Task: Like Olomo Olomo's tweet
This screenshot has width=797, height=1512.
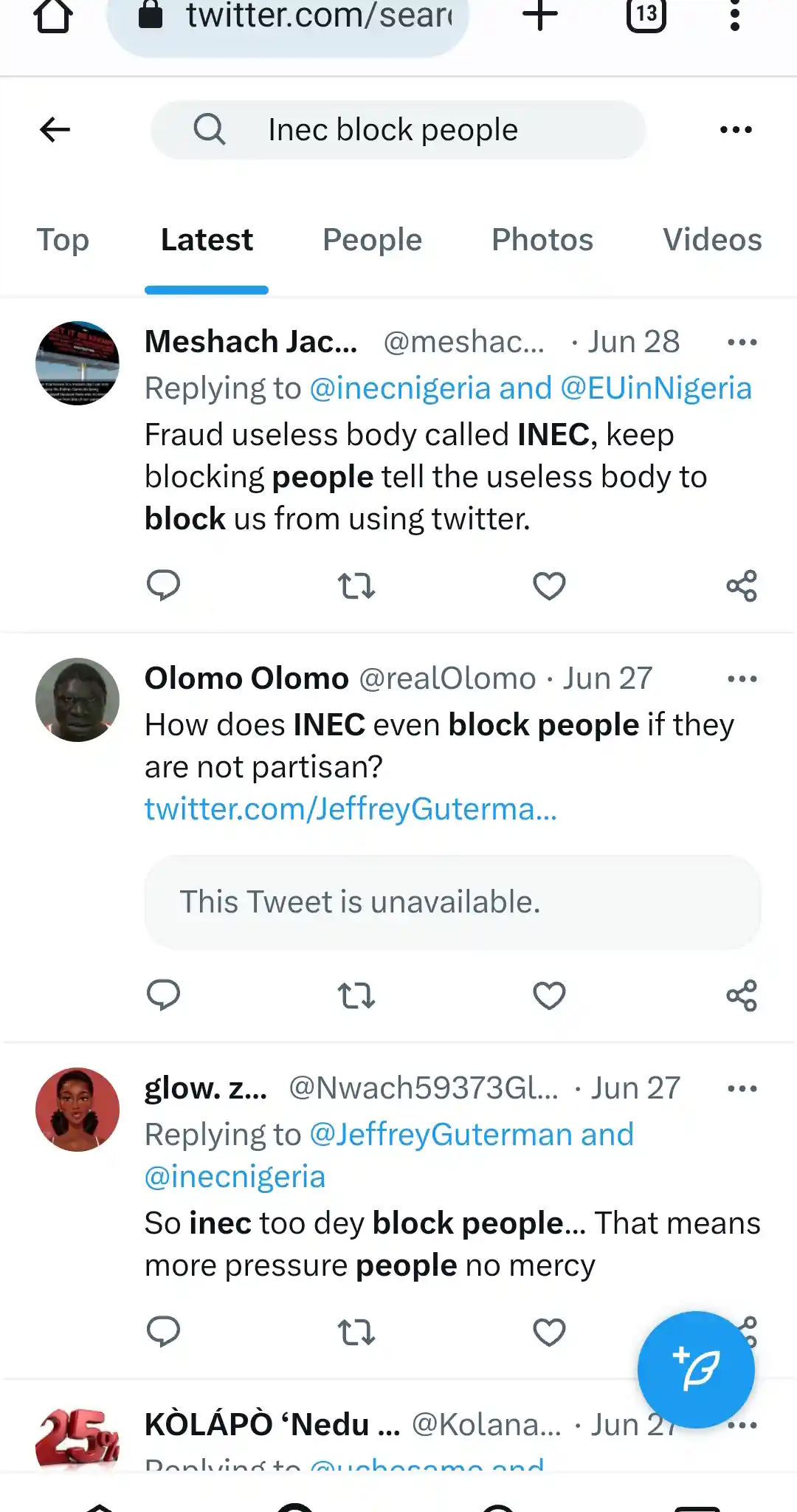Action: click(549, 996)
